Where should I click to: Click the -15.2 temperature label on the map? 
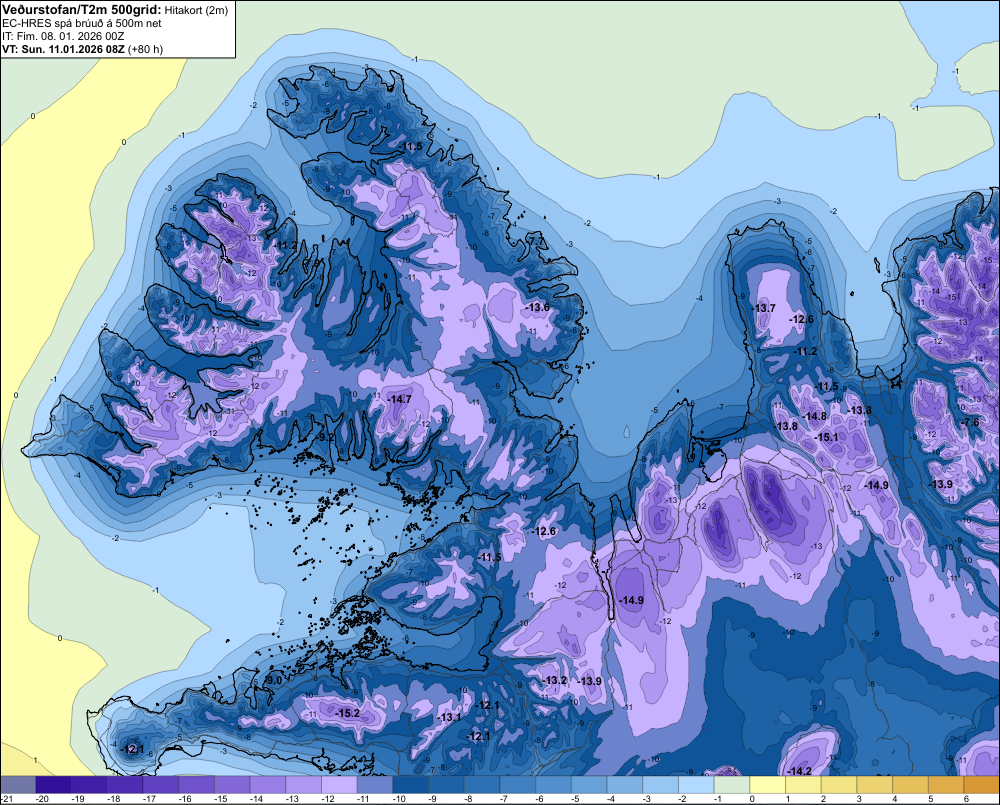click(x=348, y=714)
